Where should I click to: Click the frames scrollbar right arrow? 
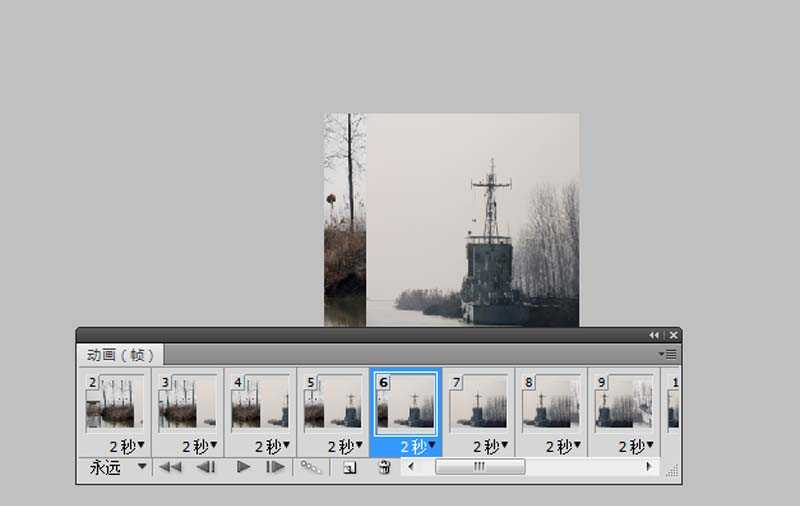click(x=649, y=466)
